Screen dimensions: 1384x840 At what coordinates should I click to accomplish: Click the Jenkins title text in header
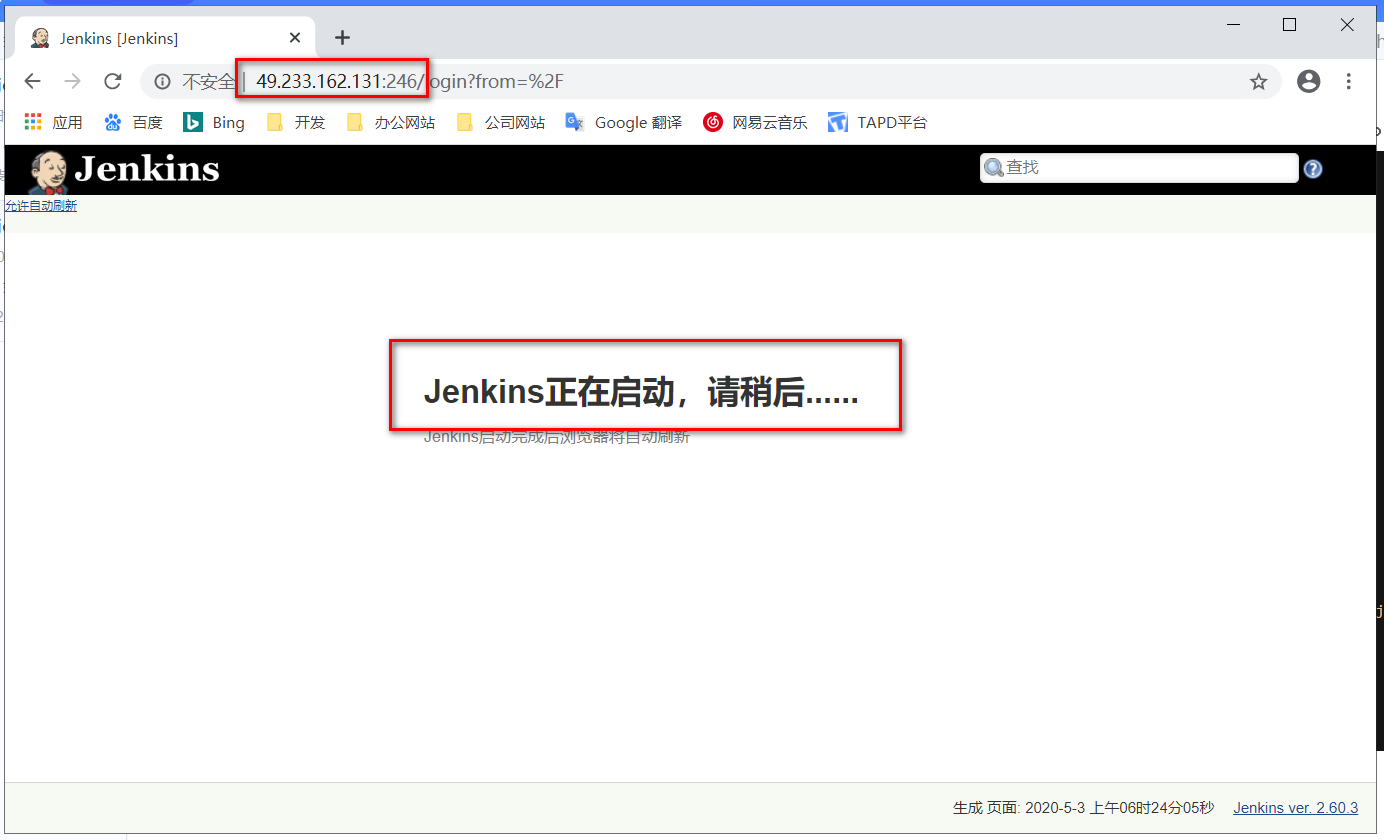pyautogui.click(x=147, y=169)
